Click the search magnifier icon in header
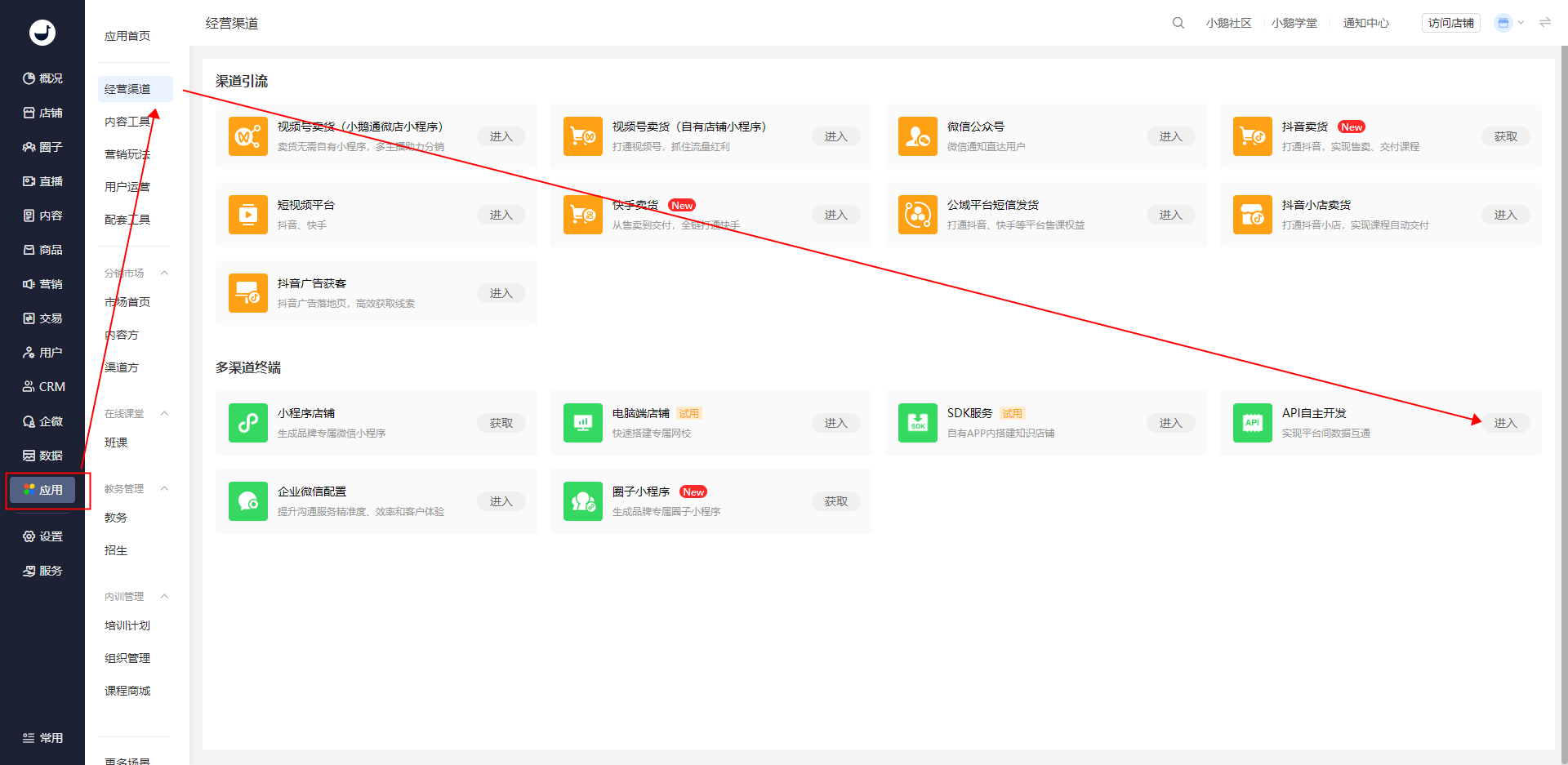Screen dimensions: 1568x765 click(1178, 23)
